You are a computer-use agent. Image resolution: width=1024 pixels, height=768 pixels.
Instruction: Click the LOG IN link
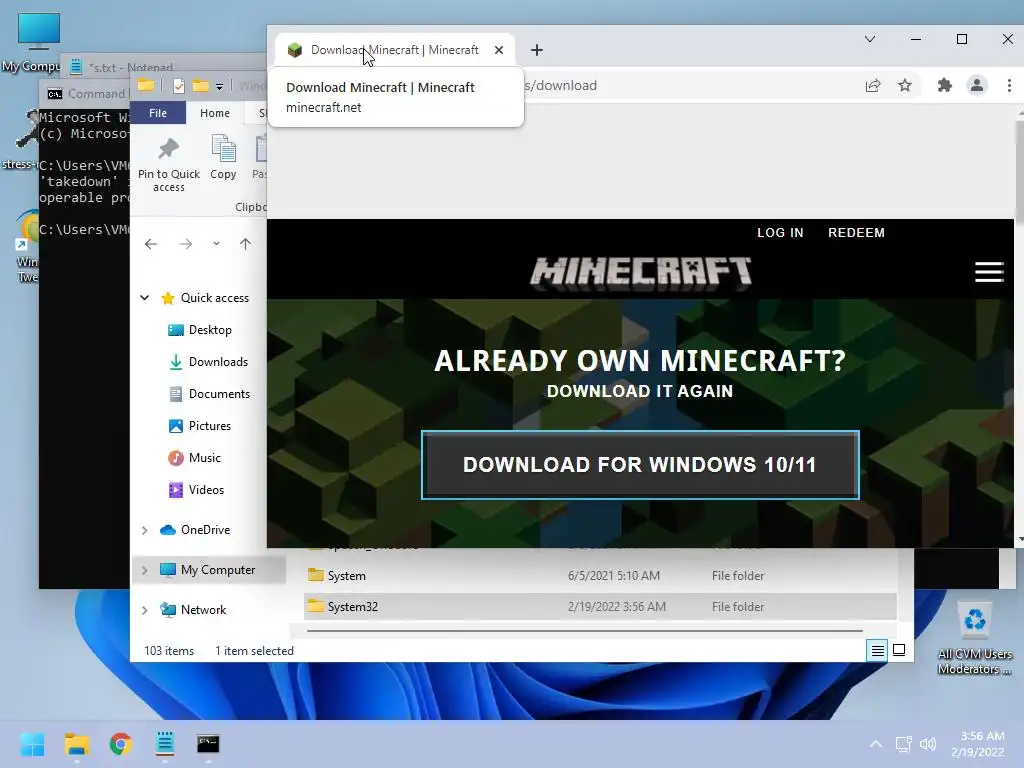(x=780, y=232)
